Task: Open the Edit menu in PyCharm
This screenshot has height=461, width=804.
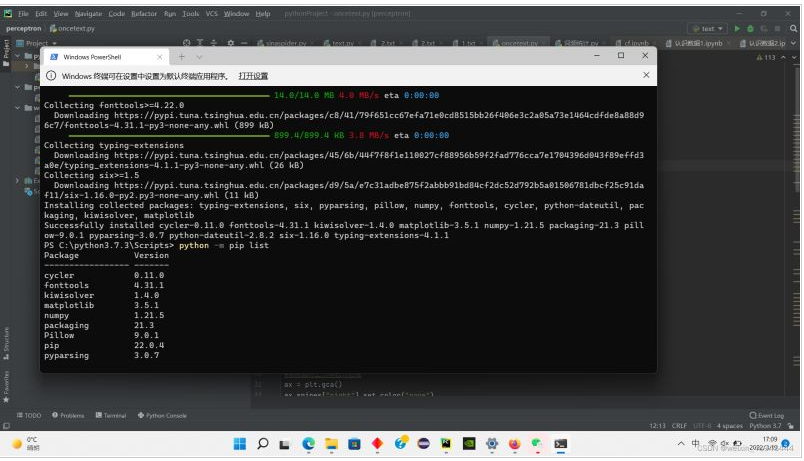Action: [x=41, y=14]
